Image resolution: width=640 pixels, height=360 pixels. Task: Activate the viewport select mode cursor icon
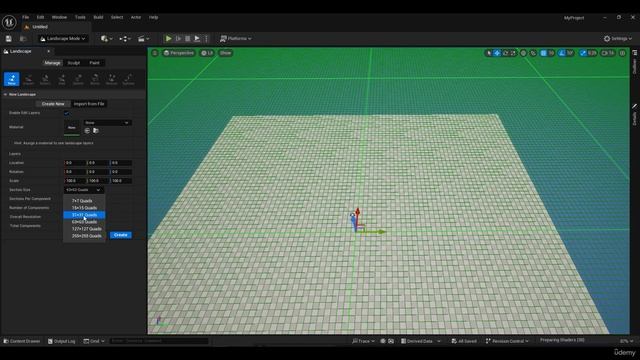point(489,53)
